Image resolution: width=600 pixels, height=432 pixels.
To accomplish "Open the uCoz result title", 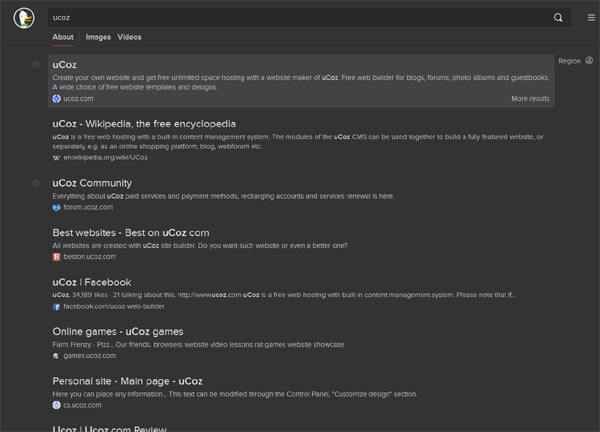I will (64, 65).
